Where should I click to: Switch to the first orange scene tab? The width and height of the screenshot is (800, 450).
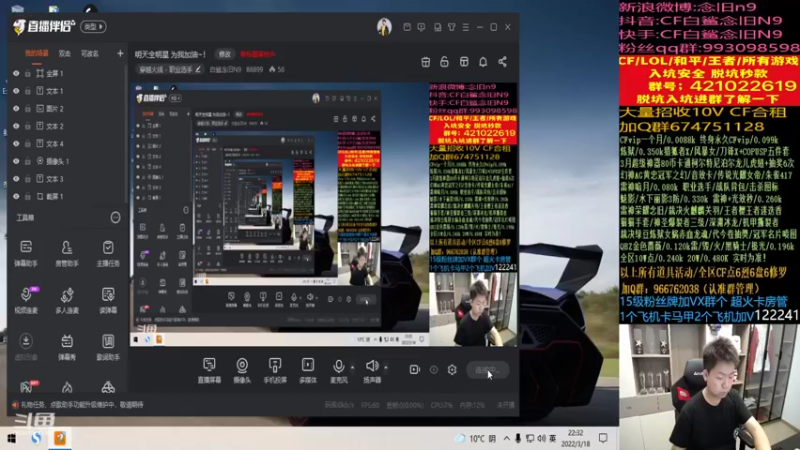coord(37,54)
